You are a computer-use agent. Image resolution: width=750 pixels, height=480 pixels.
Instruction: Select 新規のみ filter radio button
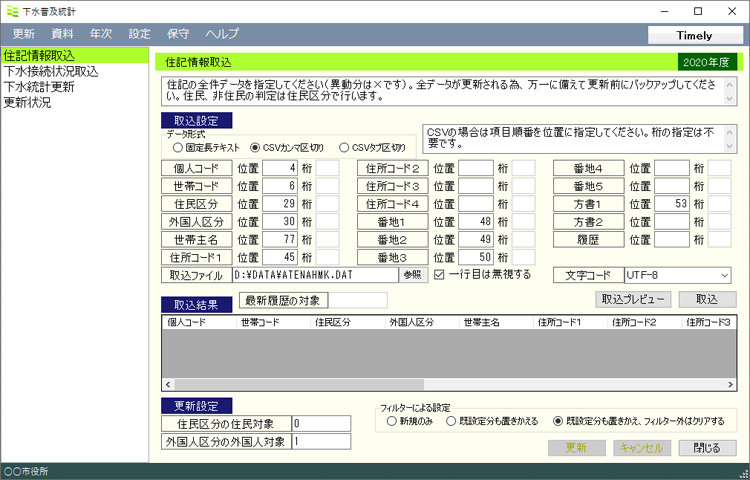[391, 422]
